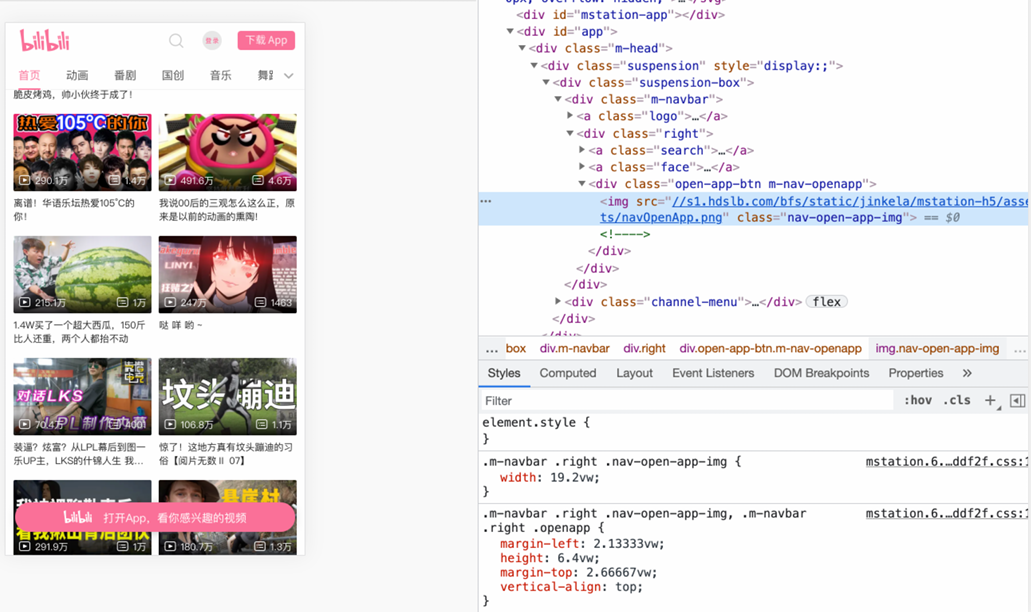The height and width of the screenshot is (612, 1031).
Task: Add a new style rule with plus icon
Action: [x=990, y=400]
